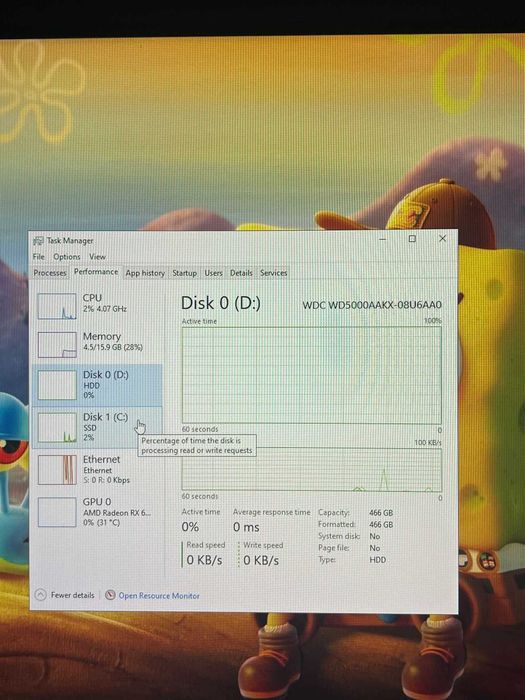Click the Formatted 466 GB value
525x700 pixels.
[x=381, y=525]
